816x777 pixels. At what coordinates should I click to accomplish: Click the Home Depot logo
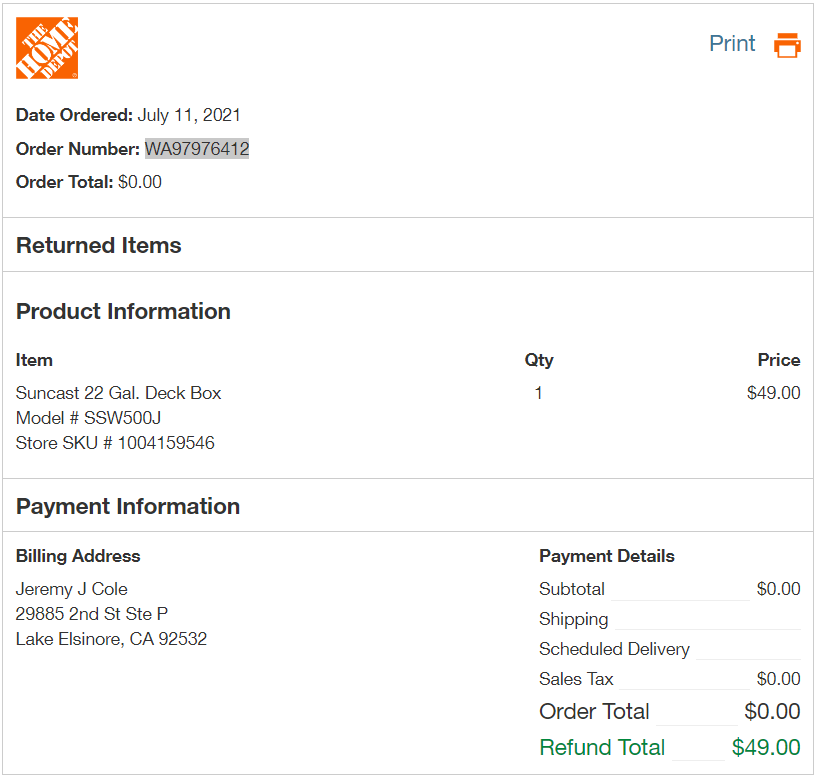(x=47, y=48)
